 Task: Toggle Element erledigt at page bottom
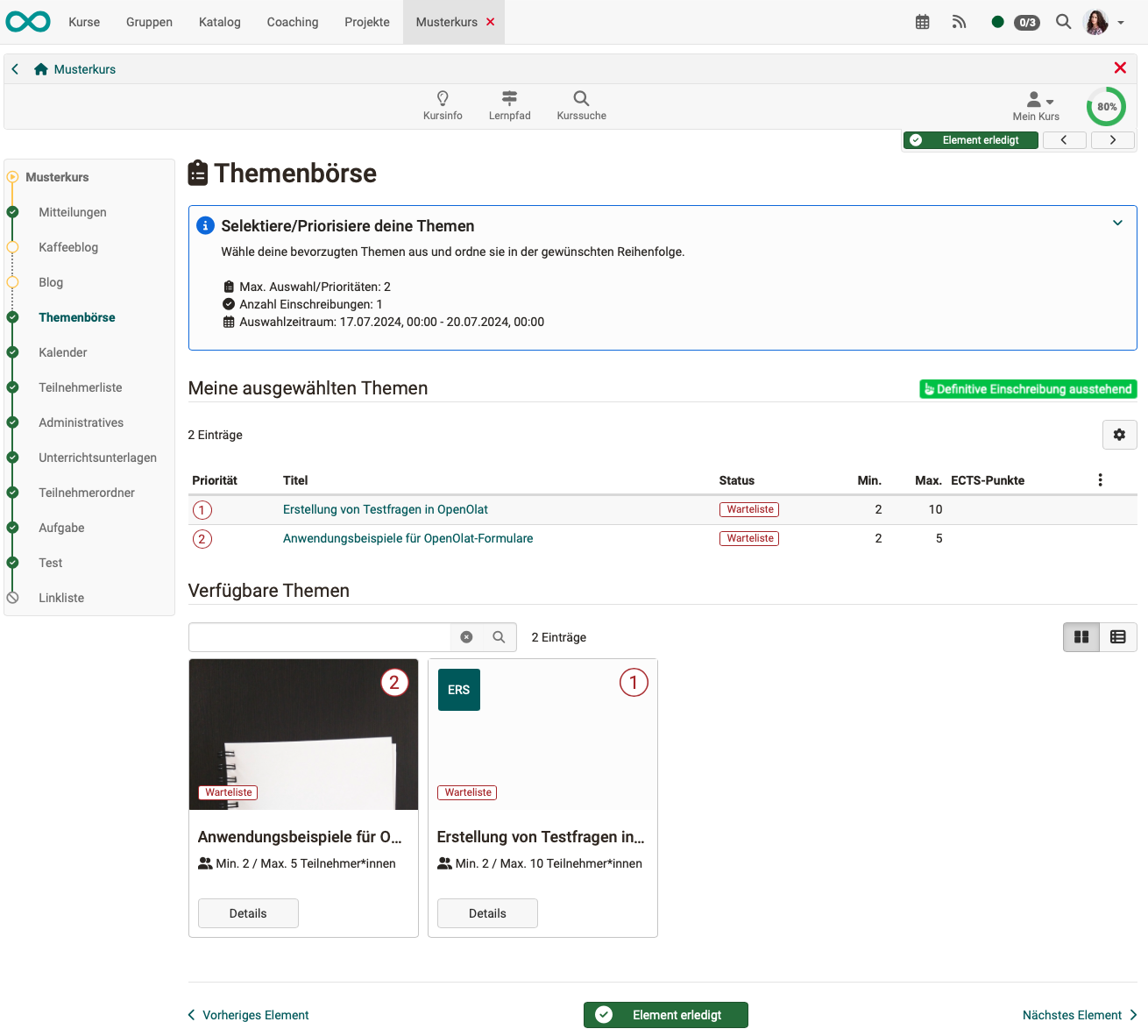tap(665, 1015)
